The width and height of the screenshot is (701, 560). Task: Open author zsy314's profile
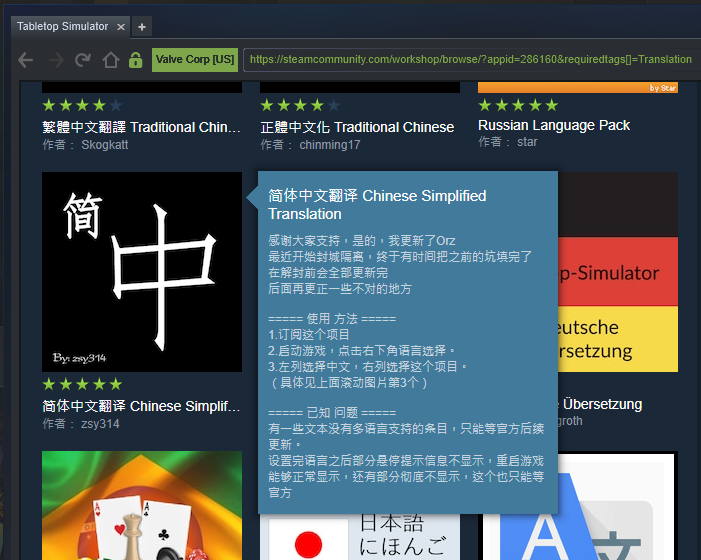(100, 424)
